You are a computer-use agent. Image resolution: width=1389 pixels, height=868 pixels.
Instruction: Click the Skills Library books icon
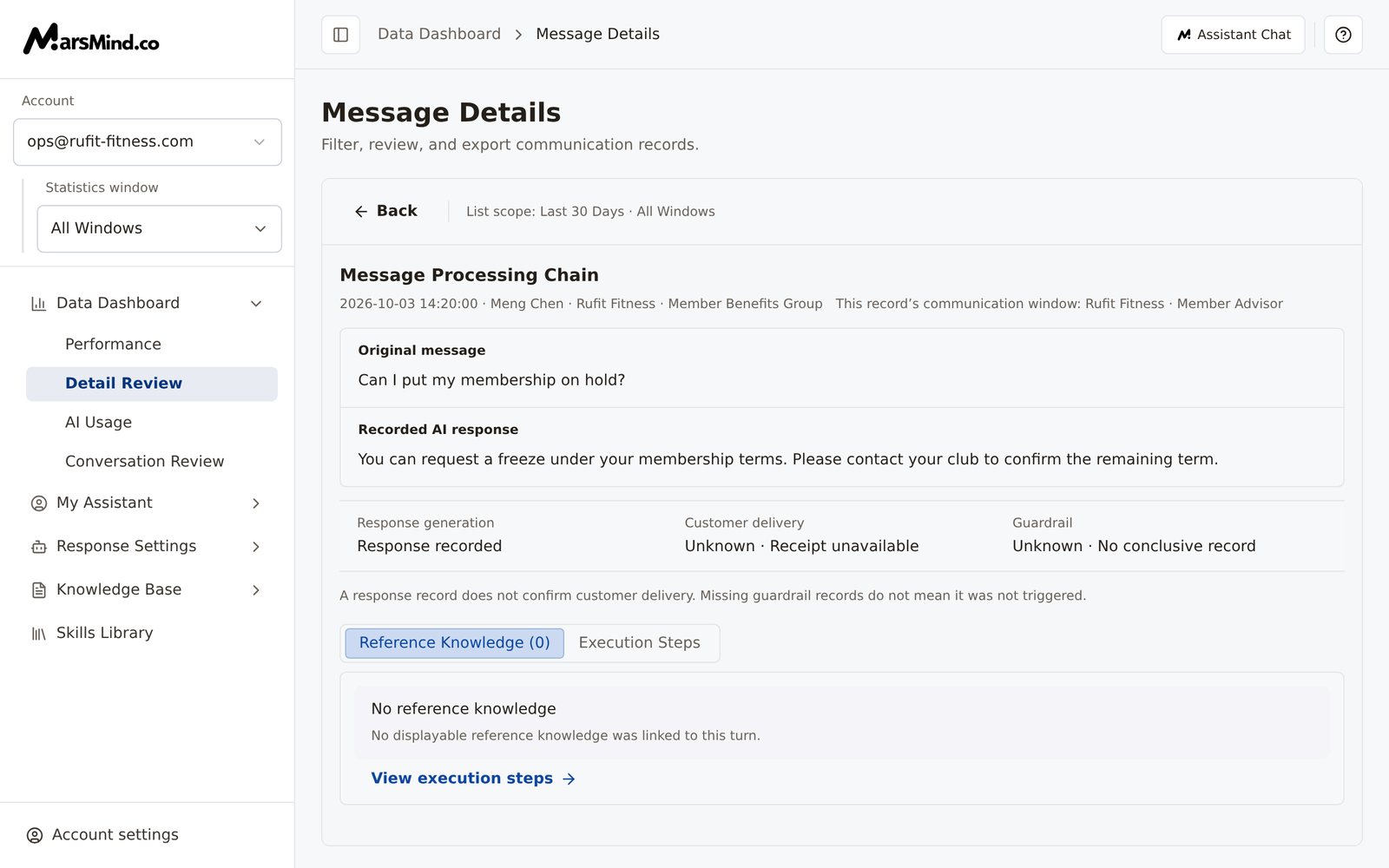tap(38, 634)
